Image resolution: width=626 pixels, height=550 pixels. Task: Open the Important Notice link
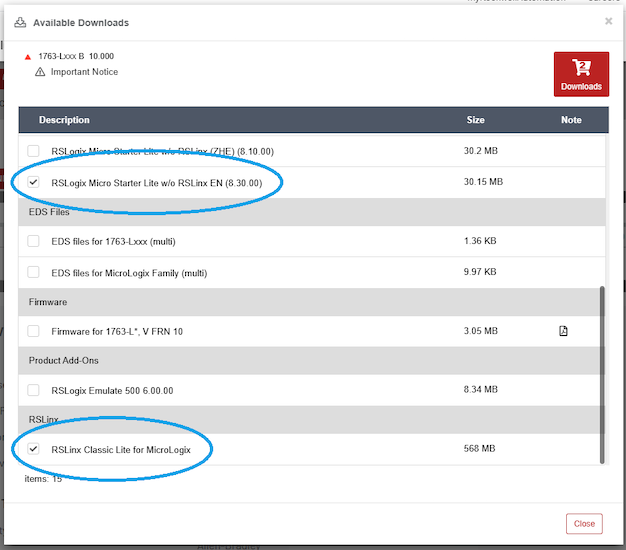[84, 72]
